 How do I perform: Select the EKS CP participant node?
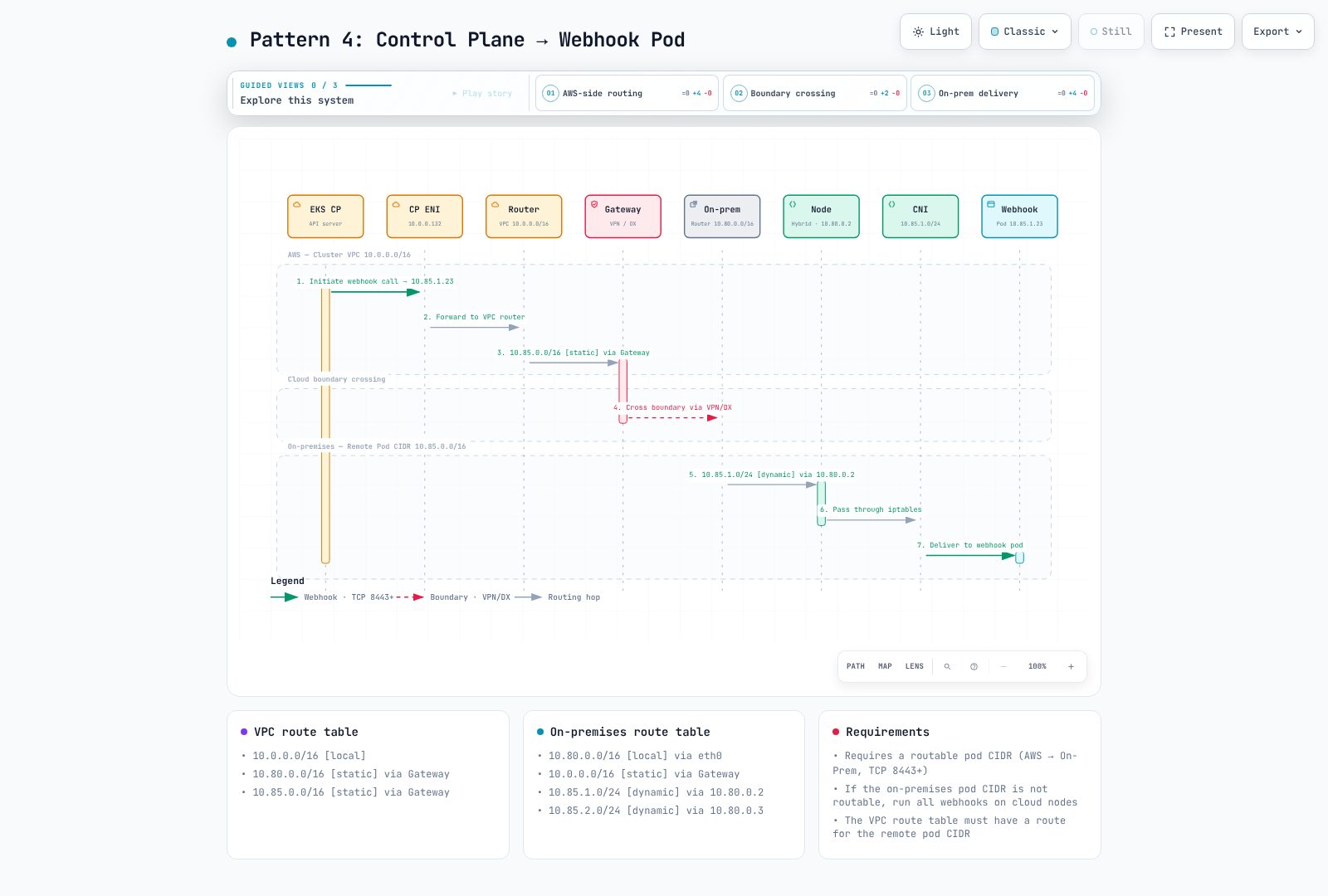pos(325,217)
